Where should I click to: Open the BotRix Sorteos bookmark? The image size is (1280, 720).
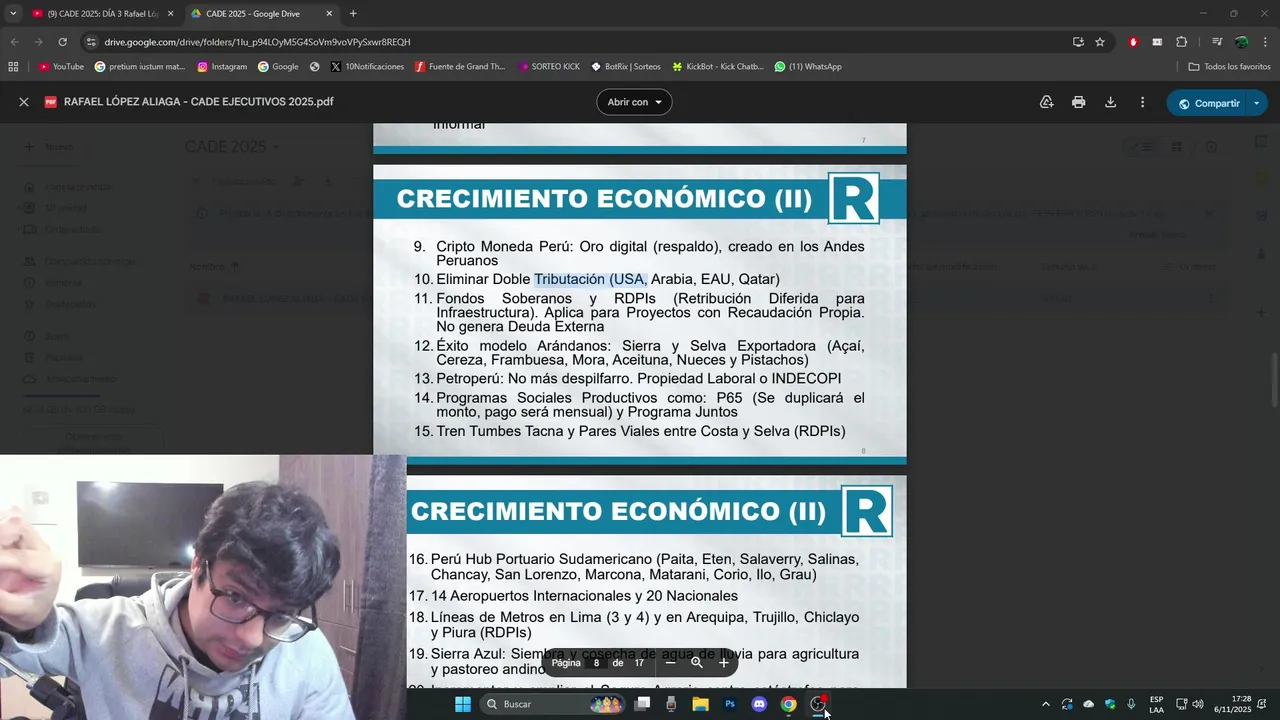pyautogui.click(x=626, y=67)
